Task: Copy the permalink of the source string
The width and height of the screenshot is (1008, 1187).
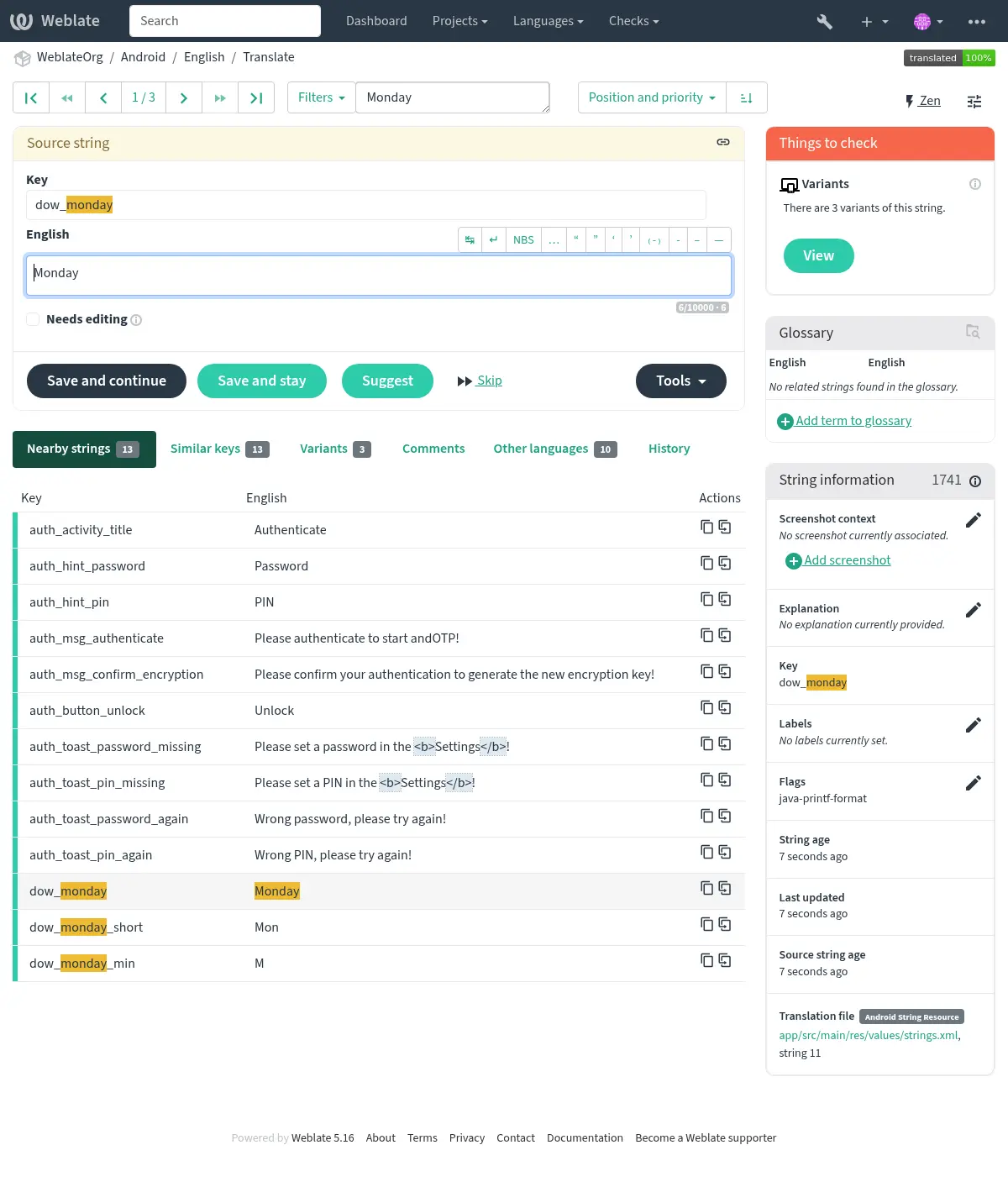Action: pos(722,143)
